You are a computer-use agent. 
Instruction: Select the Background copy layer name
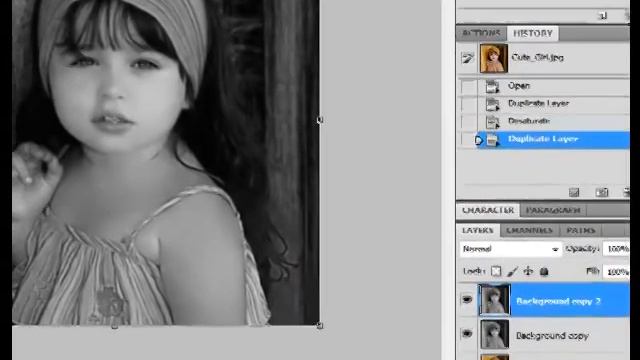pyautogui.click(x=552, y=336)
